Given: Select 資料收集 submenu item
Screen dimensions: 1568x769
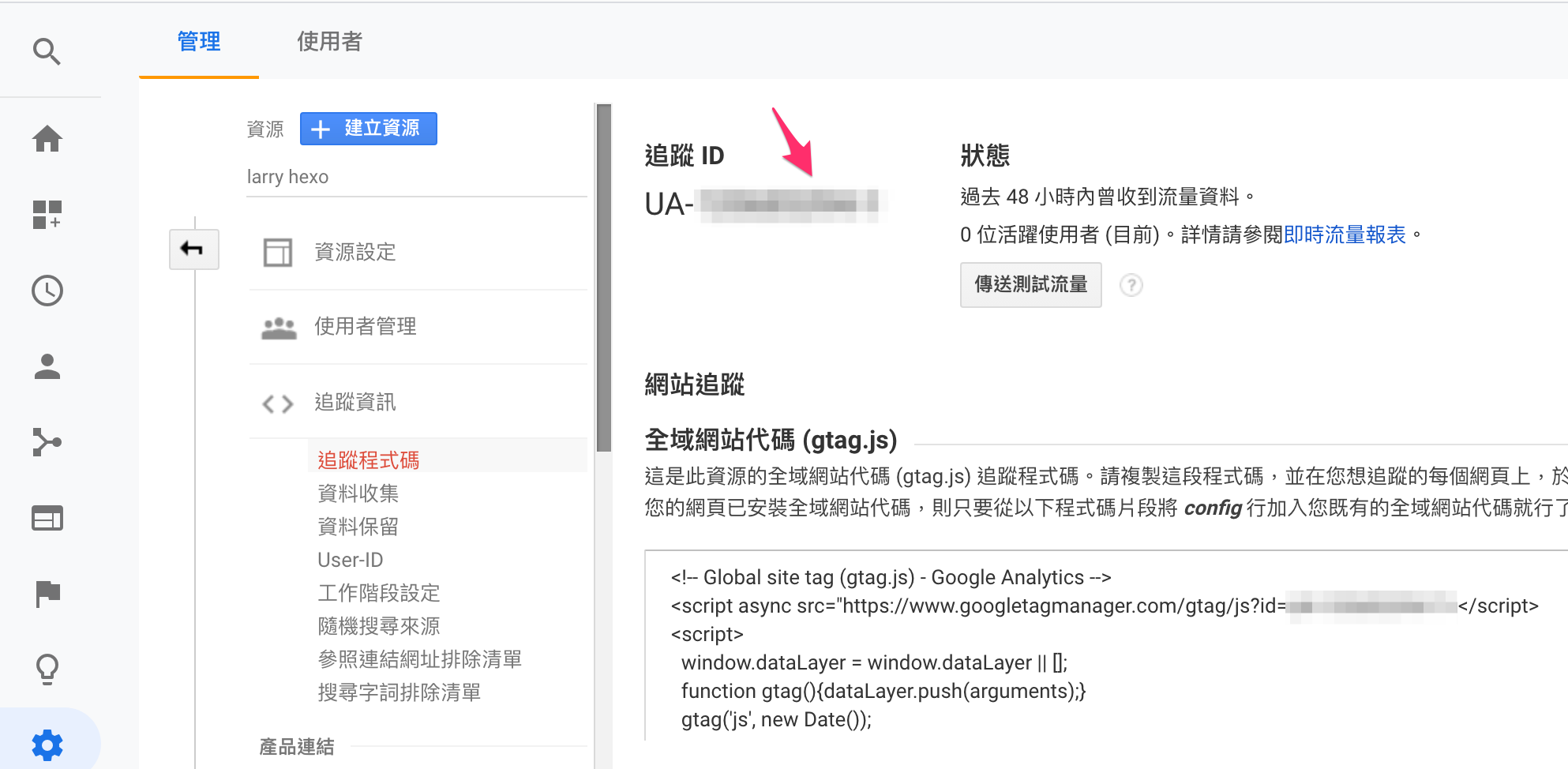Looking at the screenshot, I should 358,493.
